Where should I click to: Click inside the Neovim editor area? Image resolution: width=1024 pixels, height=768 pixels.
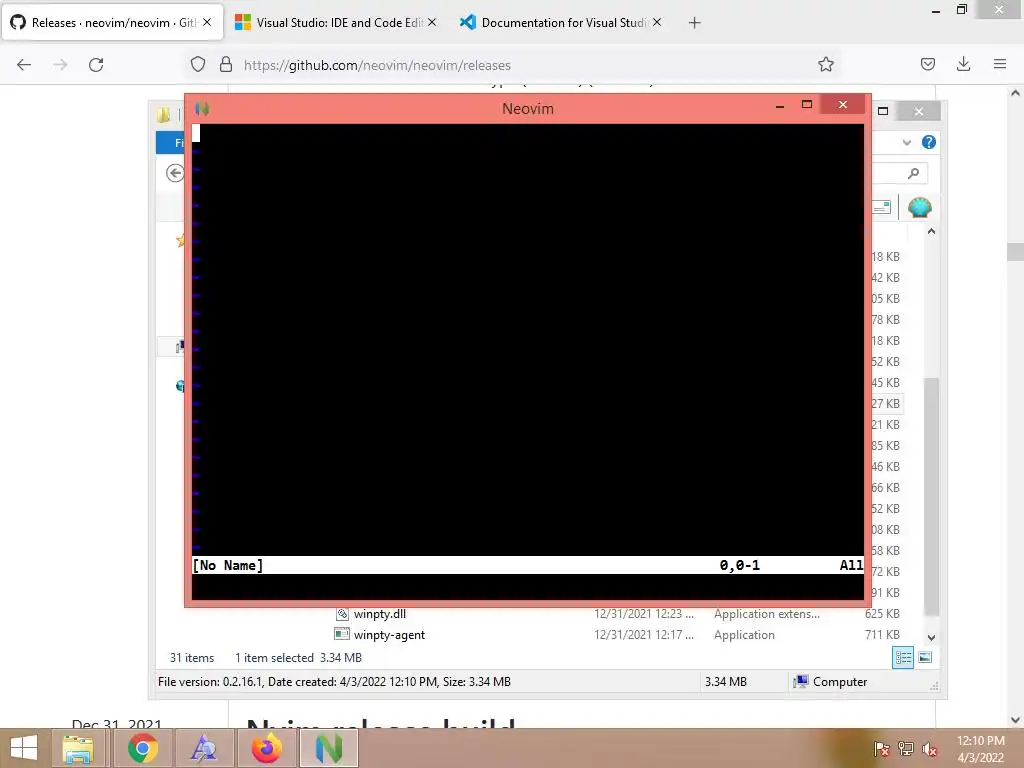coord(528,340)
